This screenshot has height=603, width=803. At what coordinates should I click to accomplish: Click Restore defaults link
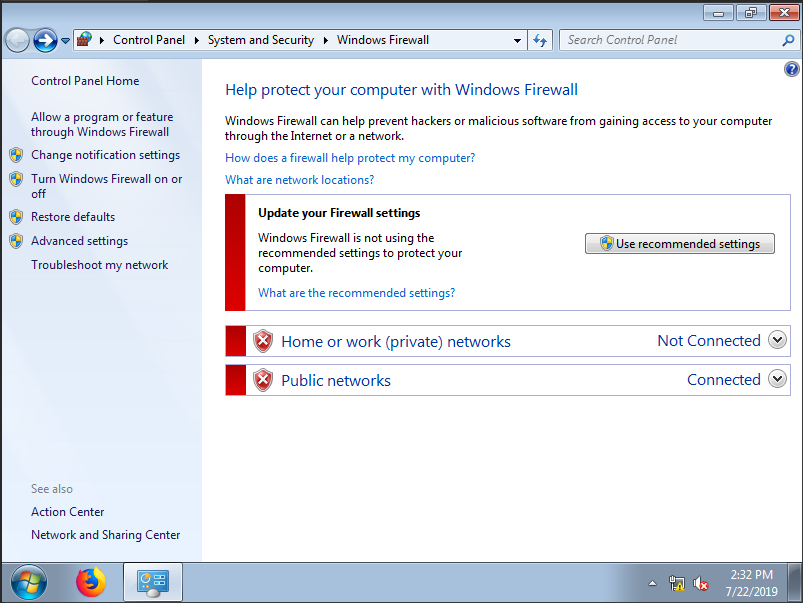pos(73,217)
